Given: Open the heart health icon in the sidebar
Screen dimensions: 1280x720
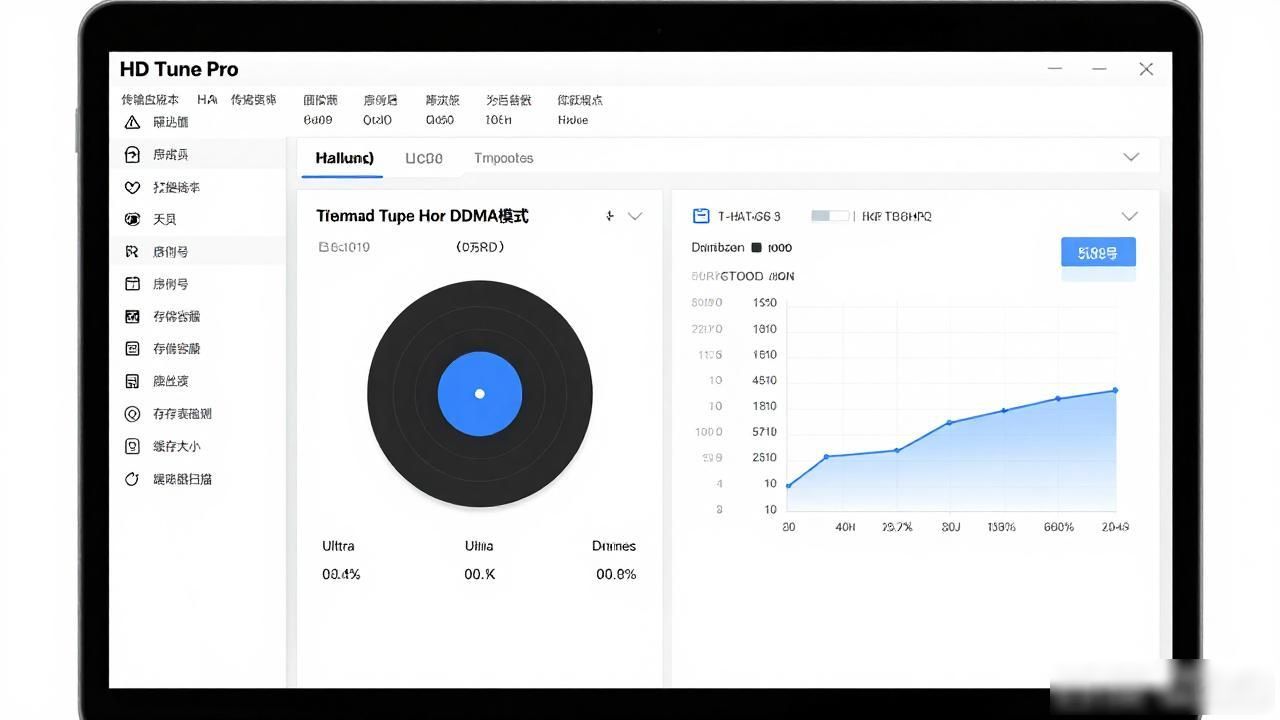Looking at the screenshot, I should (x=132, y=187).
